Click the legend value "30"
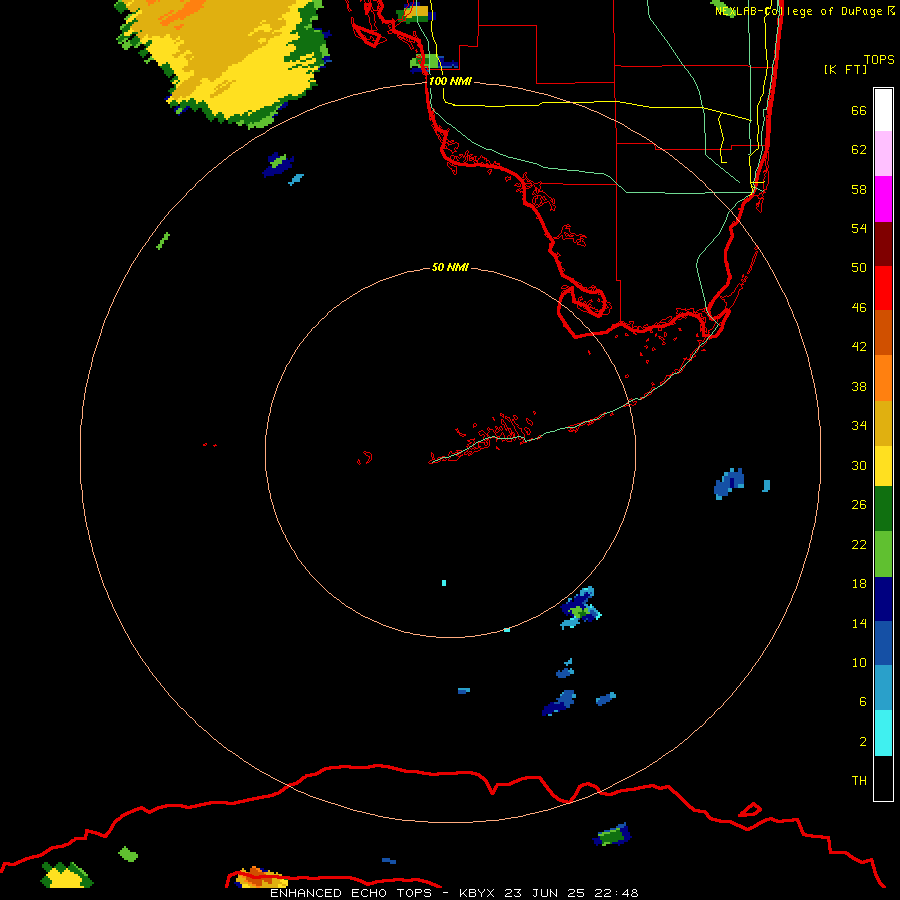This screenshot has width=900, height=900. click(859, 465)
